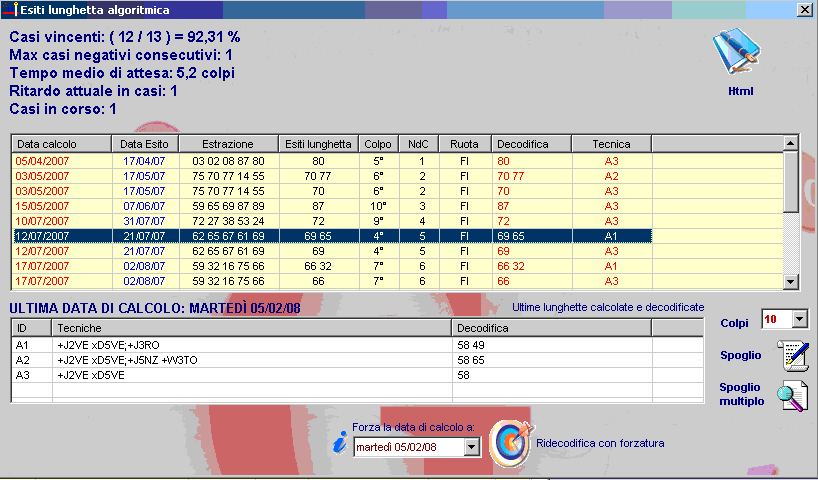The image size is (818, 480).
Task: Open the Colpi dropdown arrow
Action: pos(800,319)
